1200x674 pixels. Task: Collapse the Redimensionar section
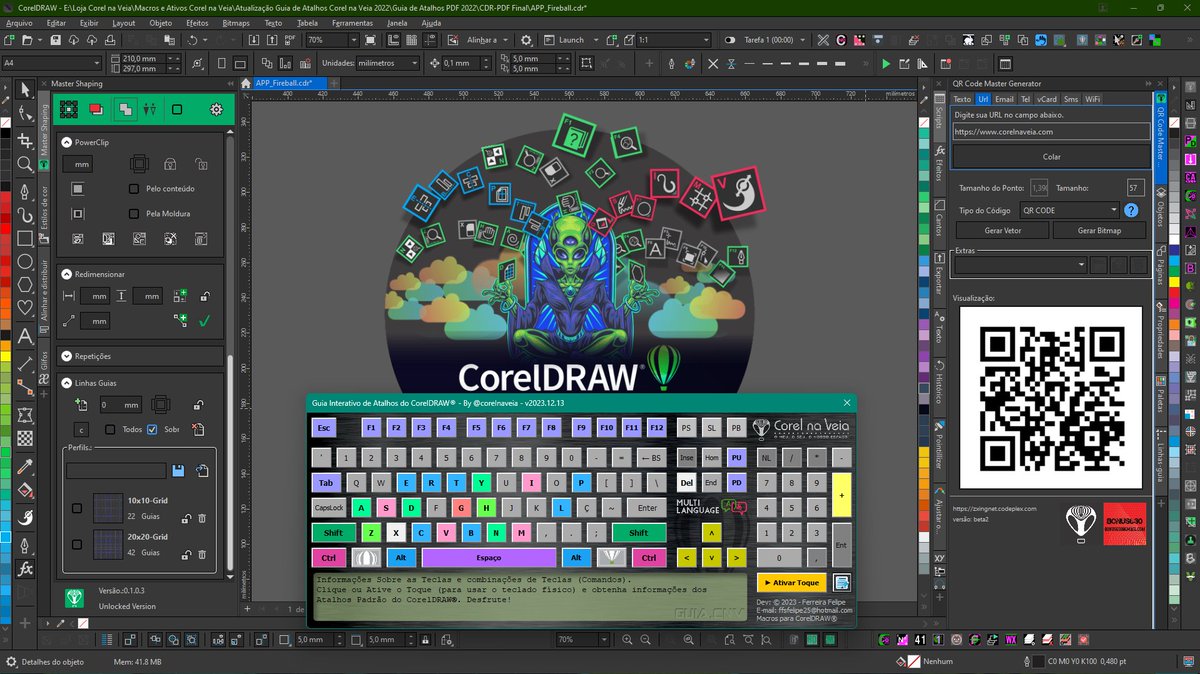66,273
